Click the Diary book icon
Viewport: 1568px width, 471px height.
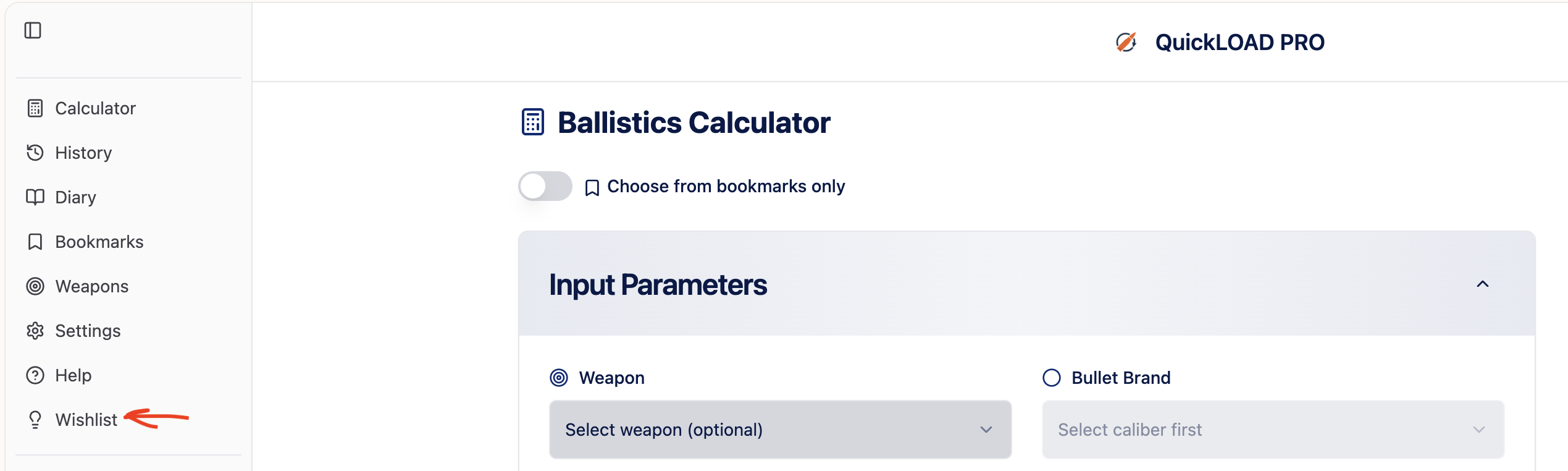click(x=35, y=197)
